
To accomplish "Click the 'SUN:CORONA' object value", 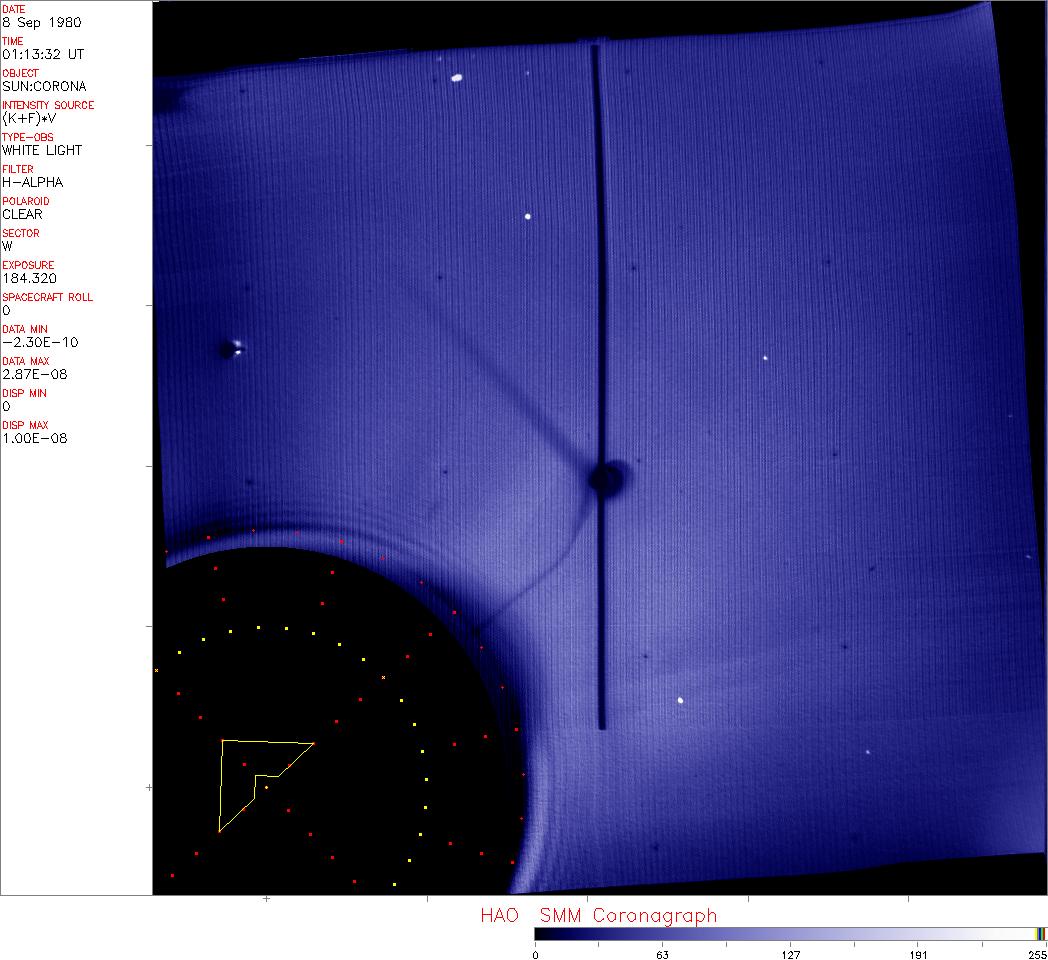I will (x=44, y=86).
